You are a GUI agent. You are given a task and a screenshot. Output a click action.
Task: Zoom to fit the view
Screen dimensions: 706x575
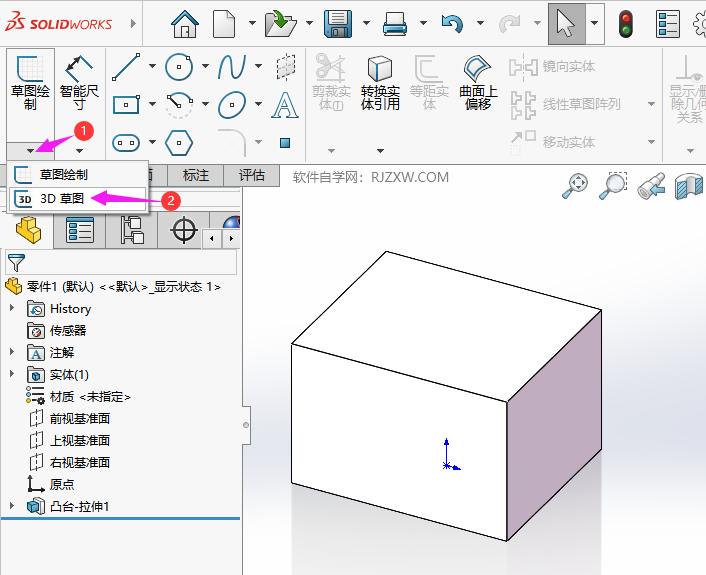[575, 186]
